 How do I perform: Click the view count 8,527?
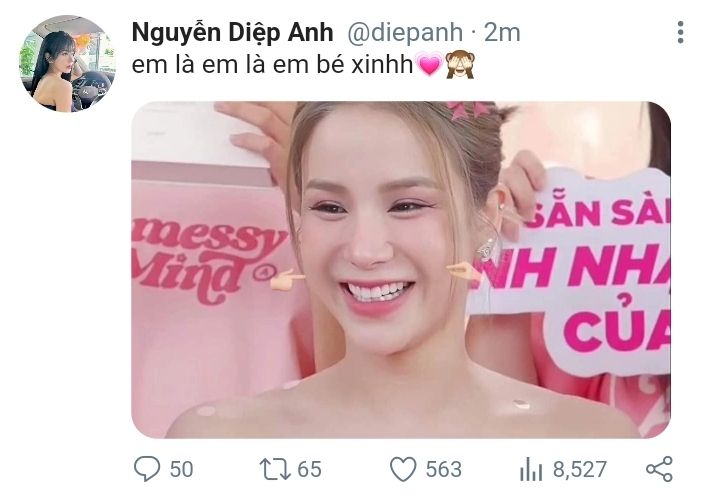pos(579,469)
